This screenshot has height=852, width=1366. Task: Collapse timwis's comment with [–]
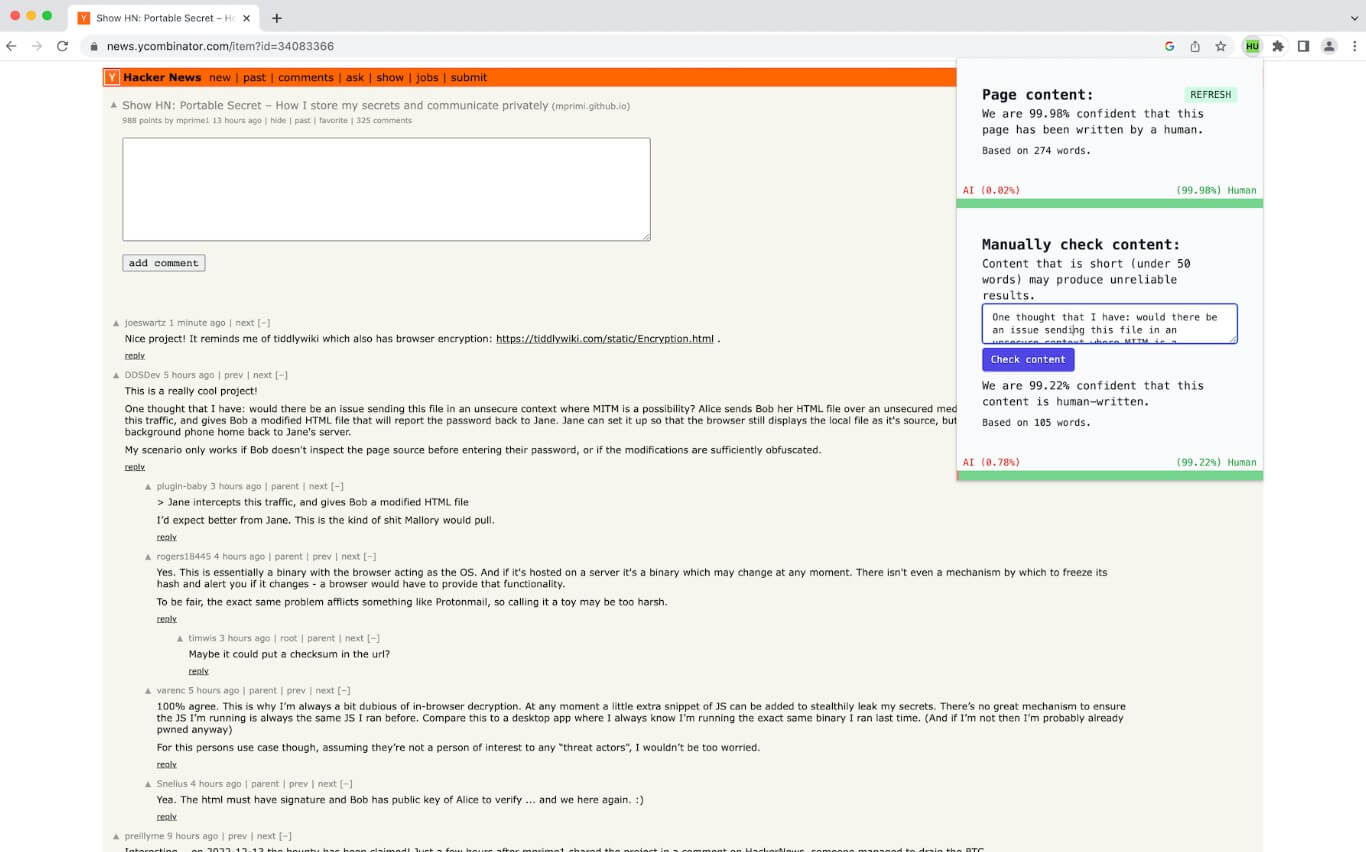click(373, 638)
